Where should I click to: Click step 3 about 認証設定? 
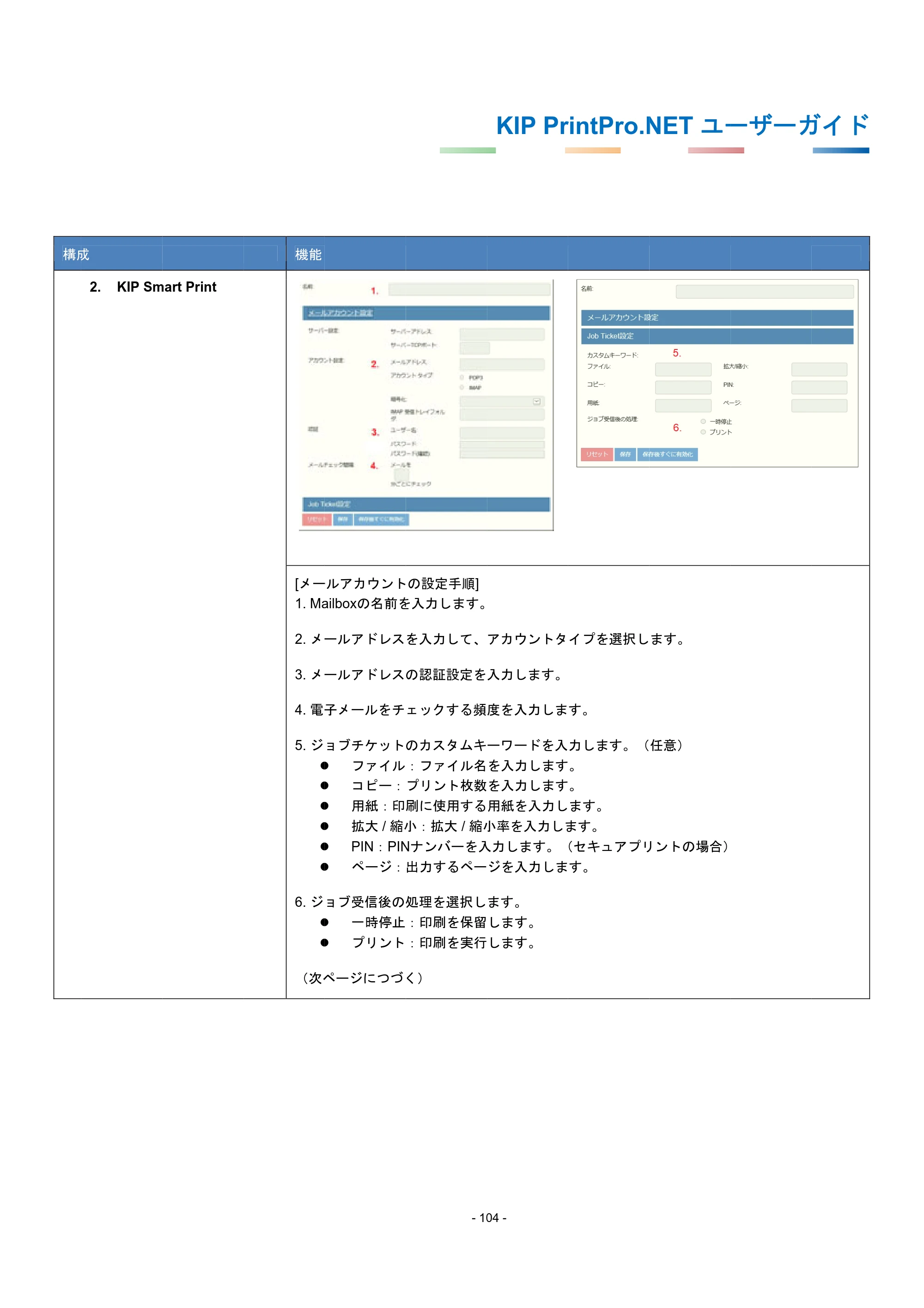[x=429, y=674]
